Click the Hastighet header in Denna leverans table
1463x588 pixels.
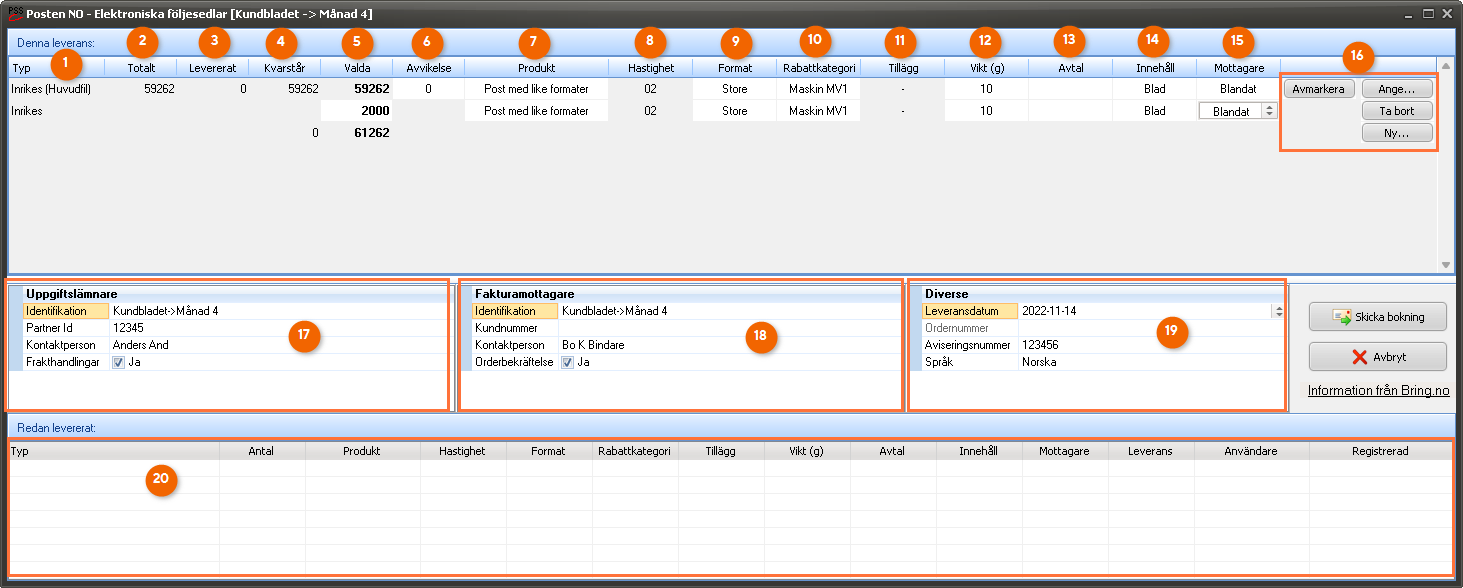tap(650, 68)
